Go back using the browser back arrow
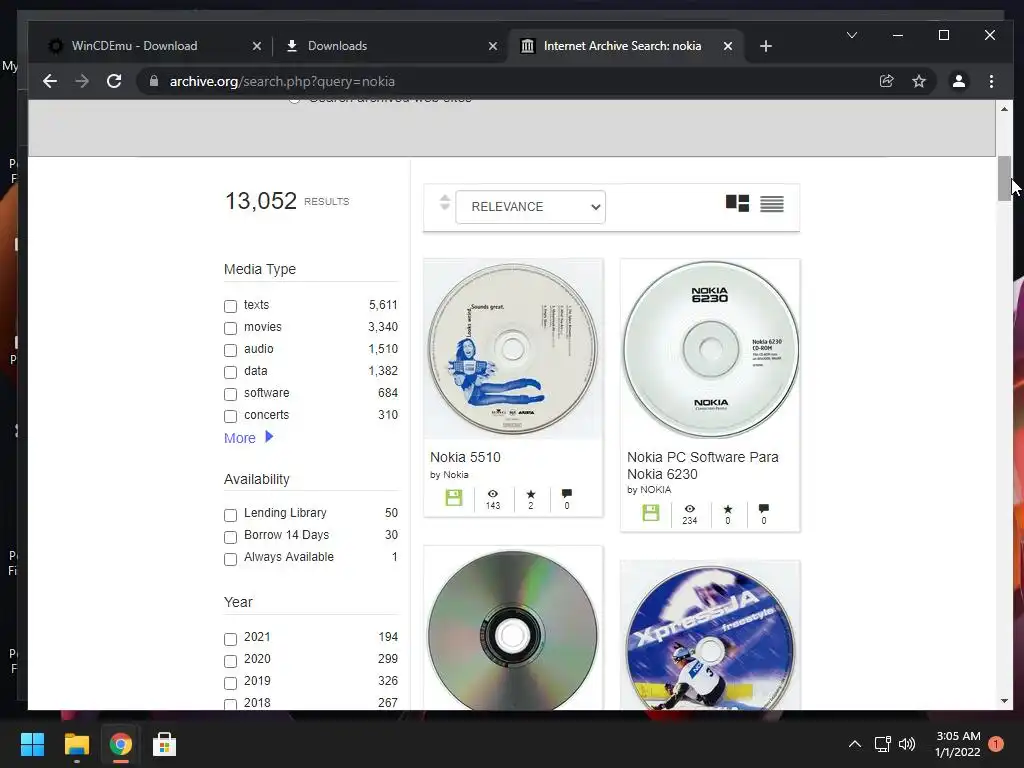The width and height of the screenshot is (1024, 768). [x=50, y=81]
